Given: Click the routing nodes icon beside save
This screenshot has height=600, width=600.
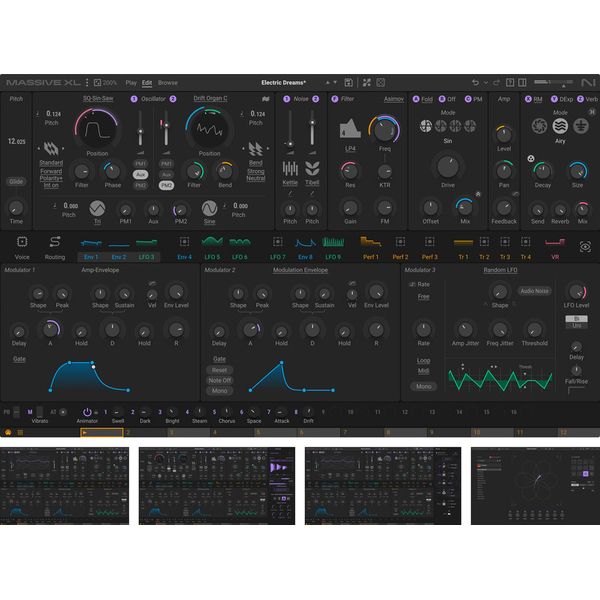Looking at the screenshot, I should pyautogui.click(x=367, y=83).
